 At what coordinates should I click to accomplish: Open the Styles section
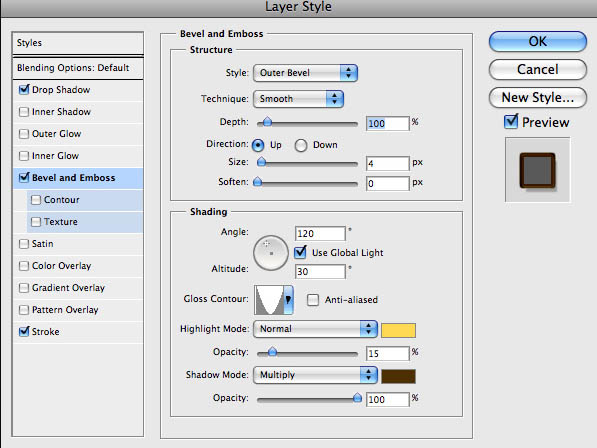pyautogui.click(x=78, y=43)
